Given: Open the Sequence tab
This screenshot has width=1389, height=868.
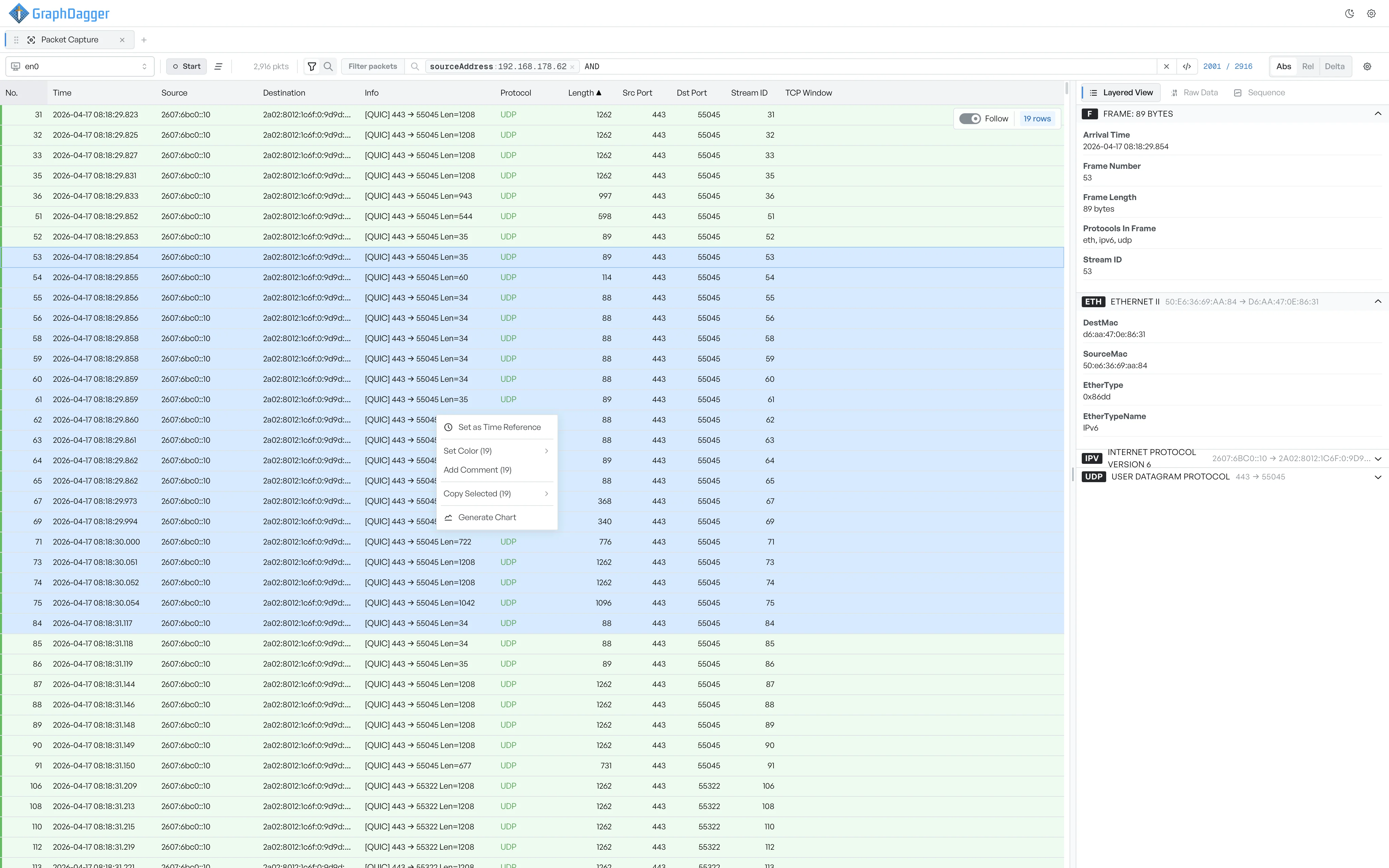Looking at the screenshot, I should click(x=1259, y=93).
